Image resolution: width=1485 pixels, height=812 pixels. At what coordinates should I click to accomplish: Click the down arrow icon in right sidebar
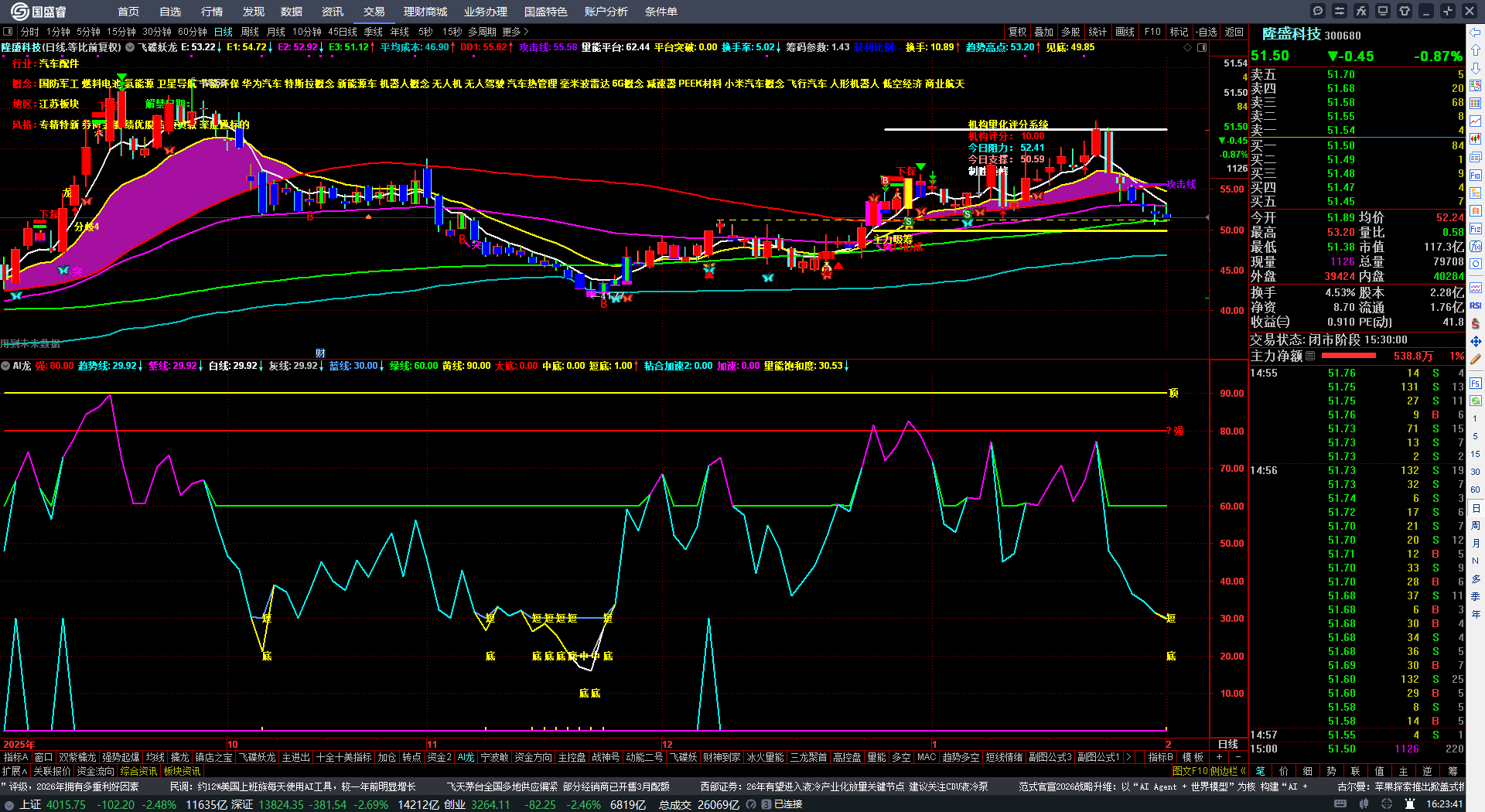(x=1476, y=68)
